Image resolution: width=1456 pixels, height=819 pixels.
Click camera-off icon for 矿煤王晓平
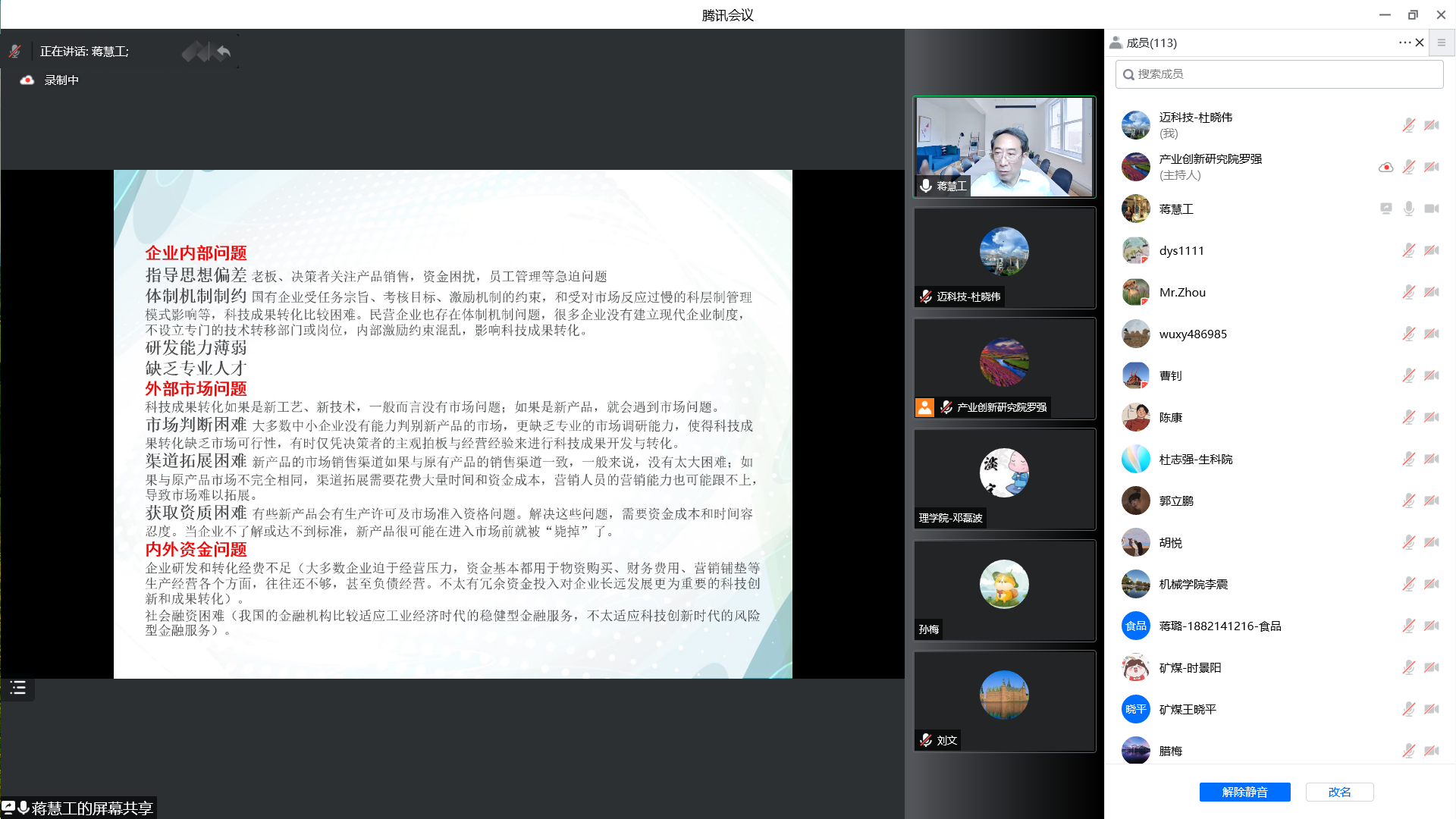(x=1431, y=709)
